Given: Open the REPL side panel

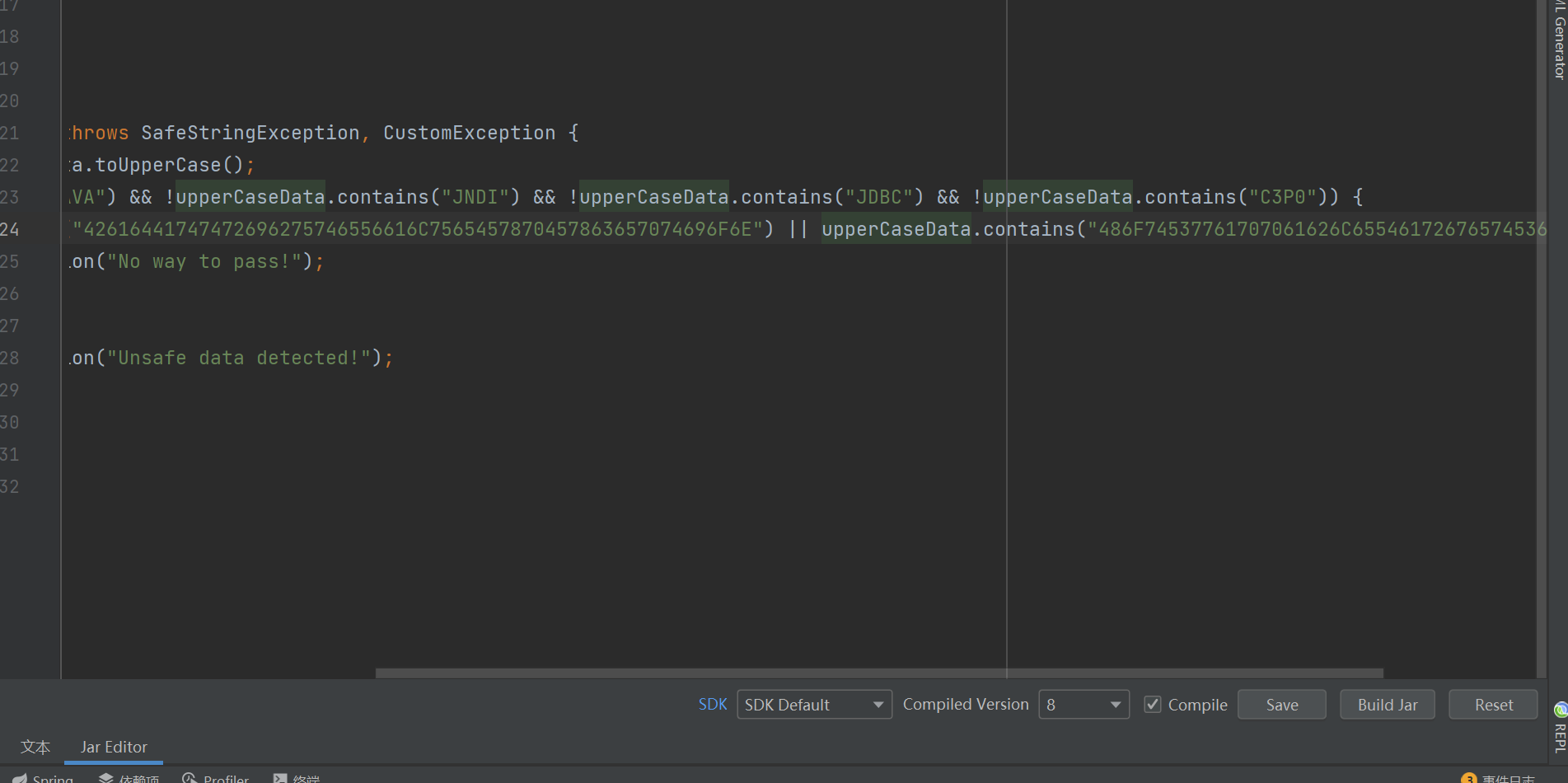Looking at the screenshot, I should coord(1560,728).
